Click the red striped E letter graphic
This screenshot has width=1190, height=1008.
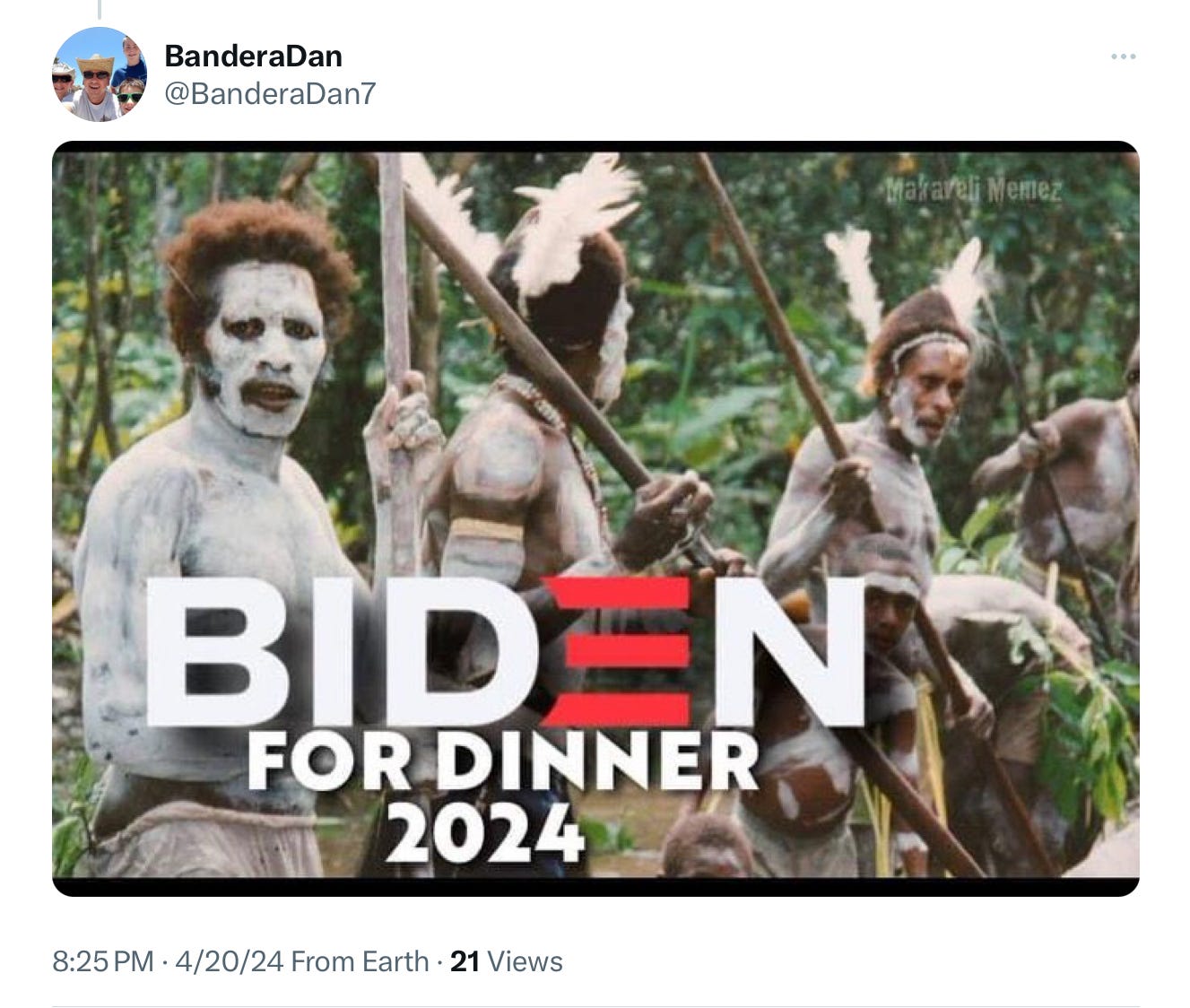tap(617, 651)
